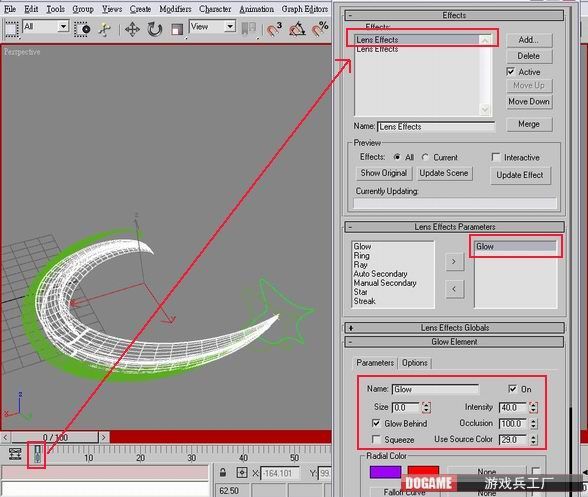Toggle the Angle Snap icon
The width and height of the screenshot is (588, 497).
[297, 29]
